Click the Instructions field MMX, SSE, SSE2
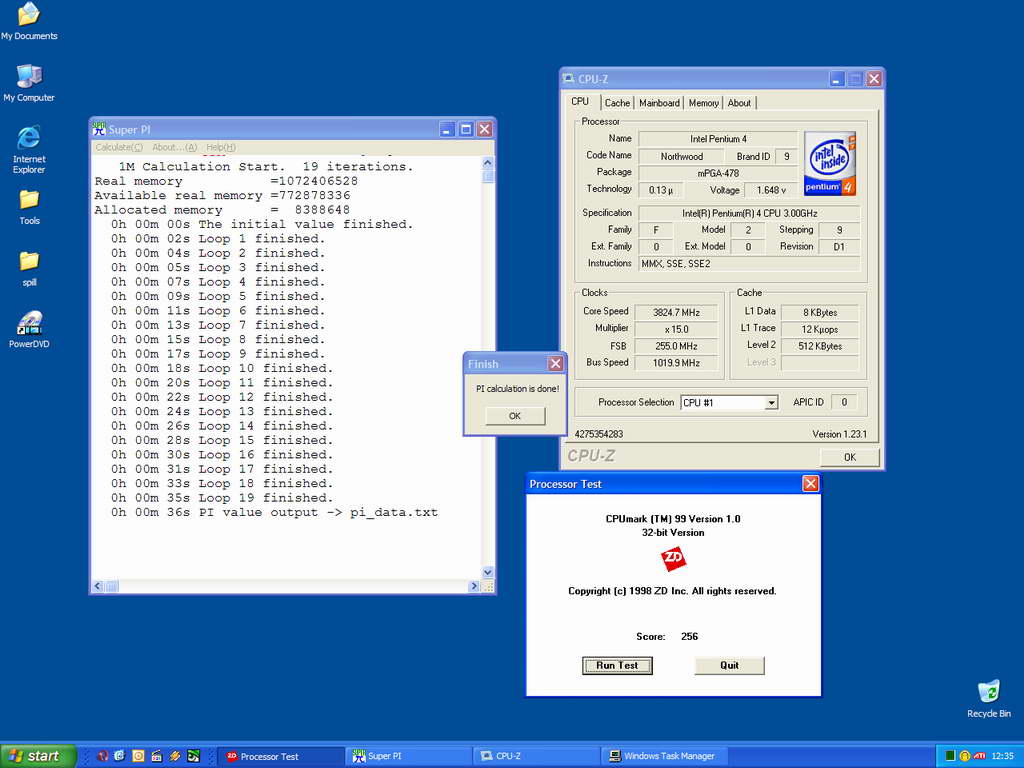The width and height of the screenshot is (1024, 768). coord(749,264)
